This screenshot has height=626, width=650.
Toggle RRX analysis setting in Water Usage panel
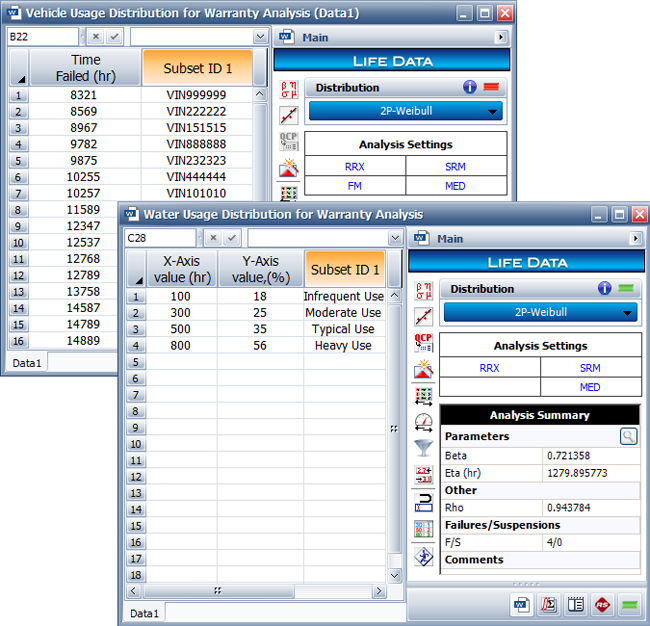489,368
